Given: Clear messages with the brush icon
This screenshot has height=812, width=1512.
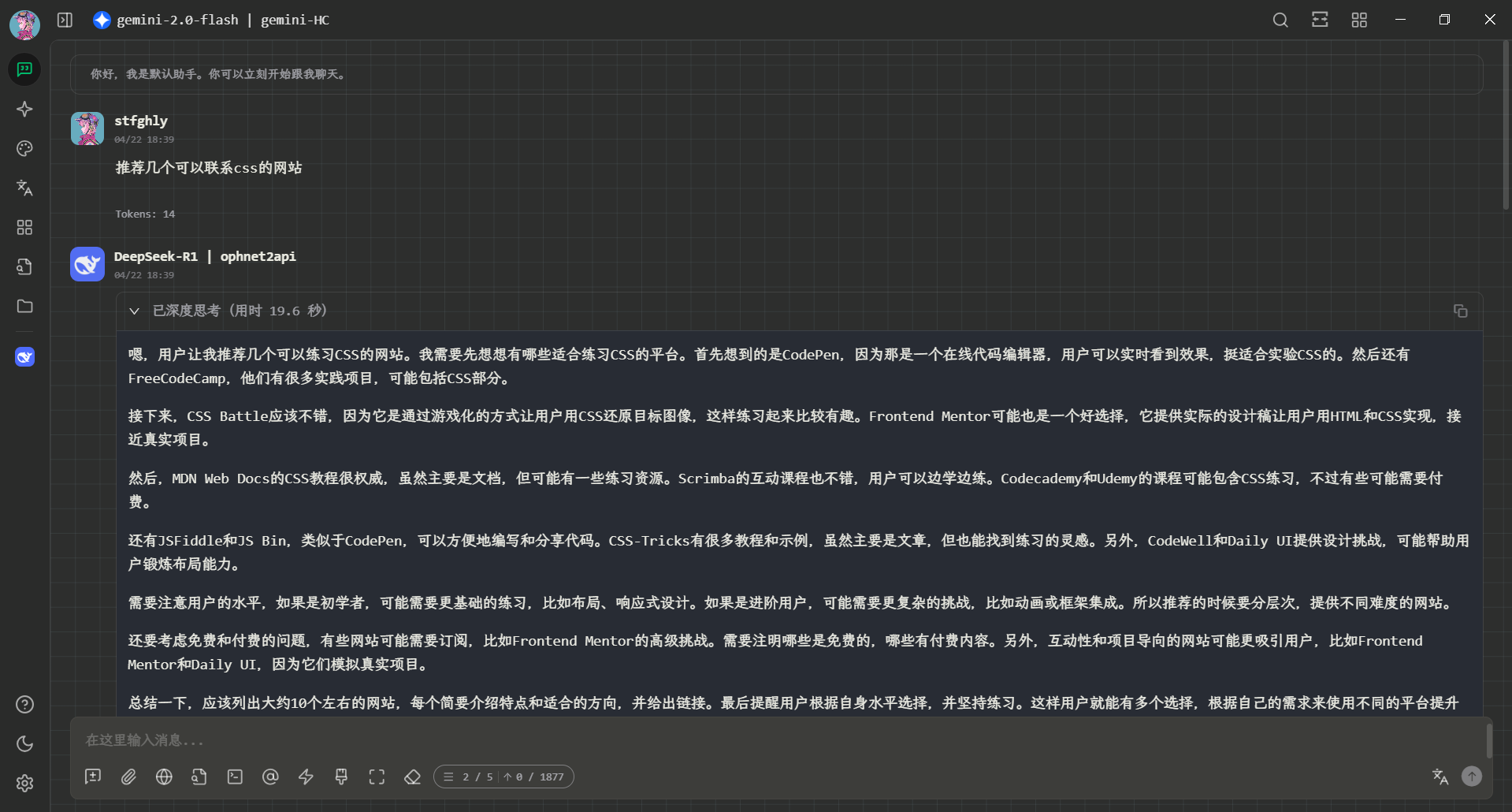Looking at the screenshot, I should click(x=341, y=777).
